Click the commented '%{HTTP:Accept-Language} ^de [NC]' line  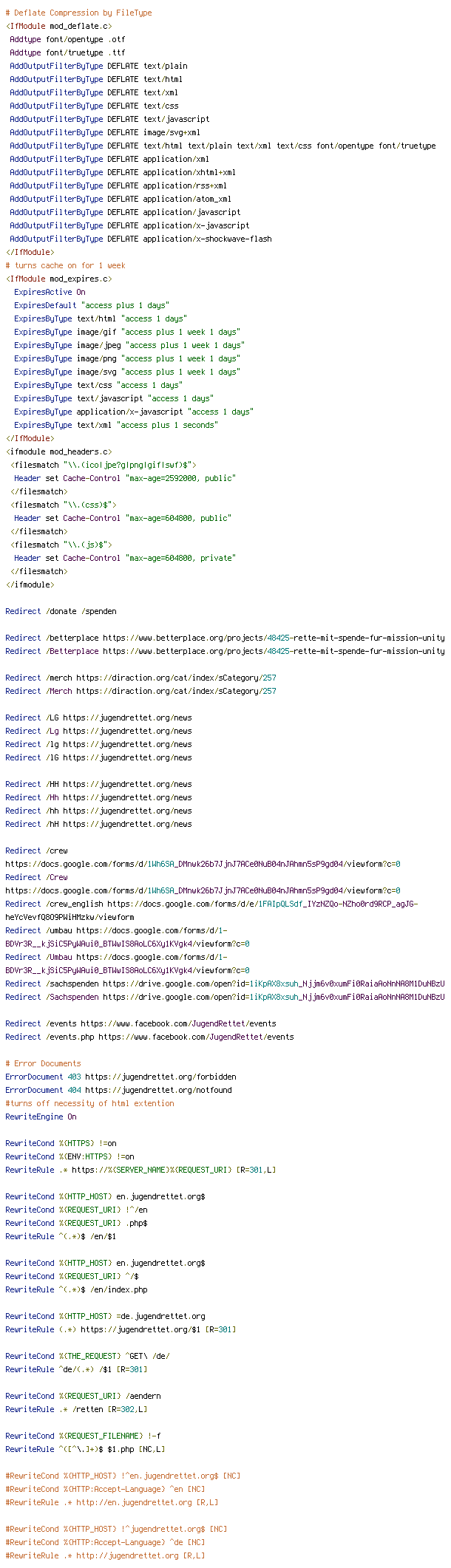[105, 1543]
